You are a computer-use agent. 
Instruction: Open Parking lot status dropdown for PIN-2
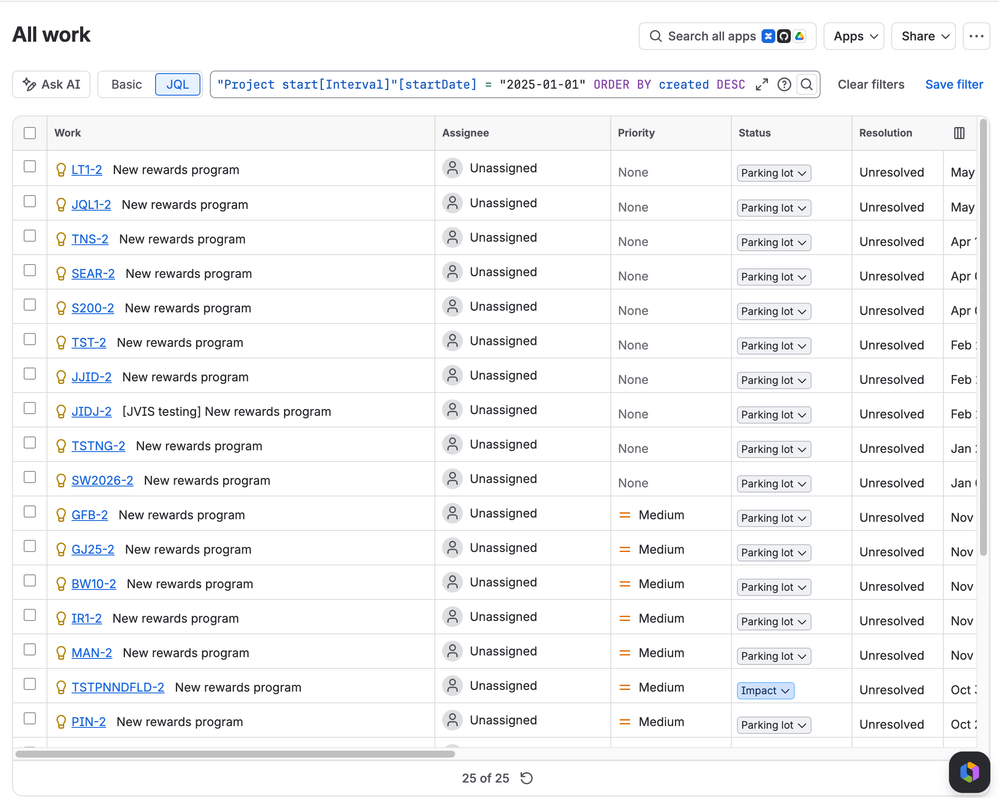tap(773, 725)
